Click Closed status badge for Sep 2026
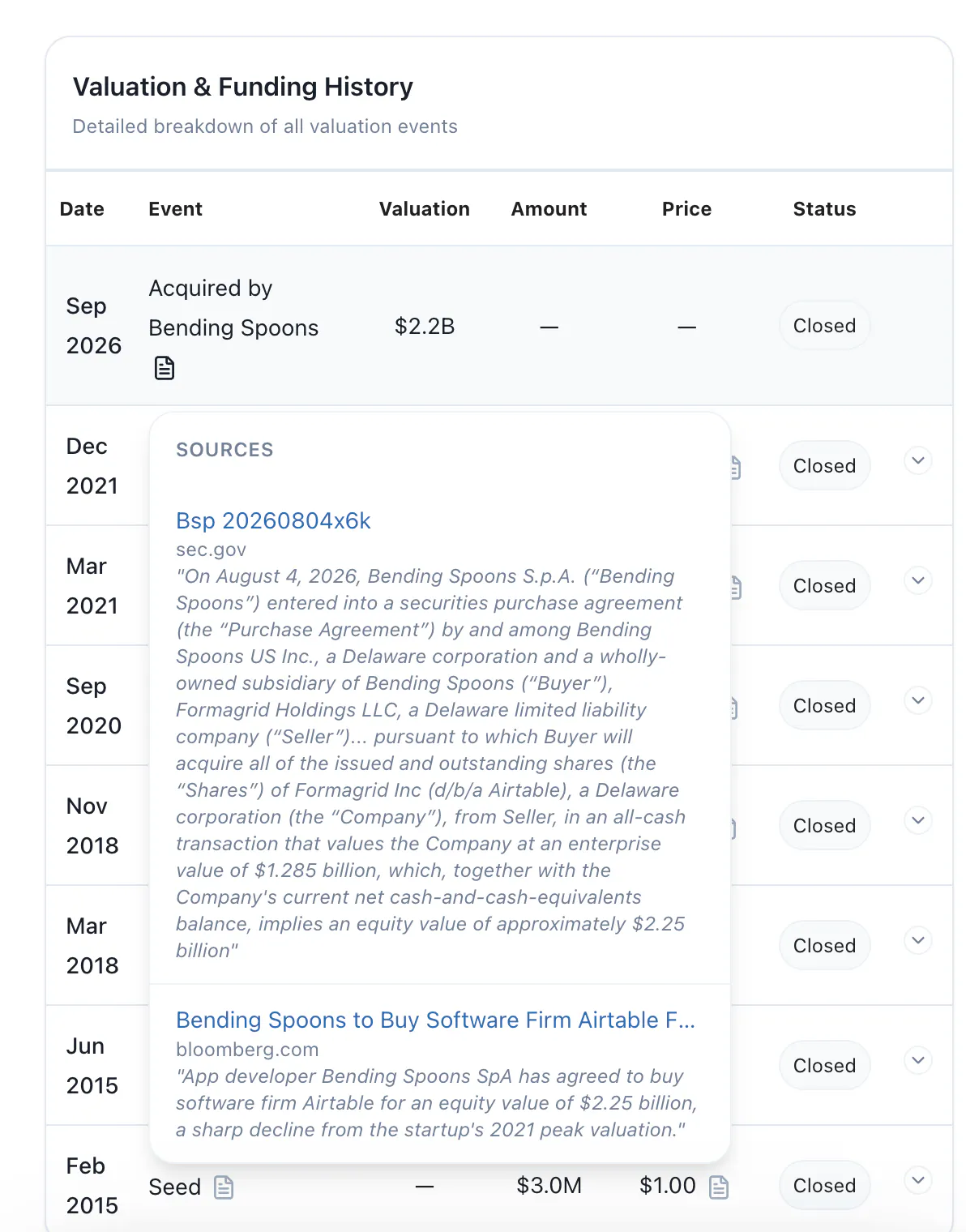 pos(824,326)
